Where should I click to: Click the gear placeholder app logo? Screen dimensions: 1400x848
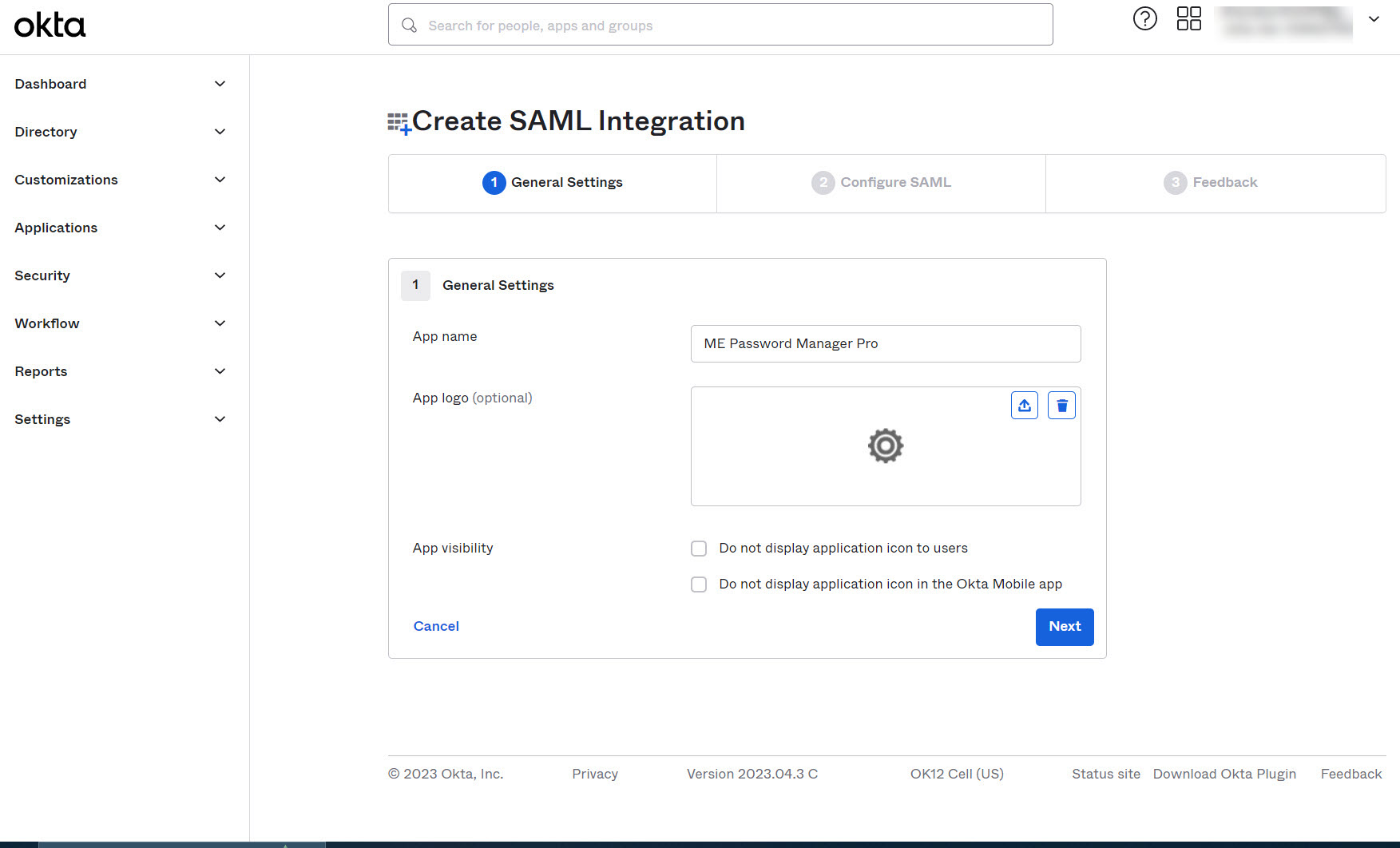(885, 446)
